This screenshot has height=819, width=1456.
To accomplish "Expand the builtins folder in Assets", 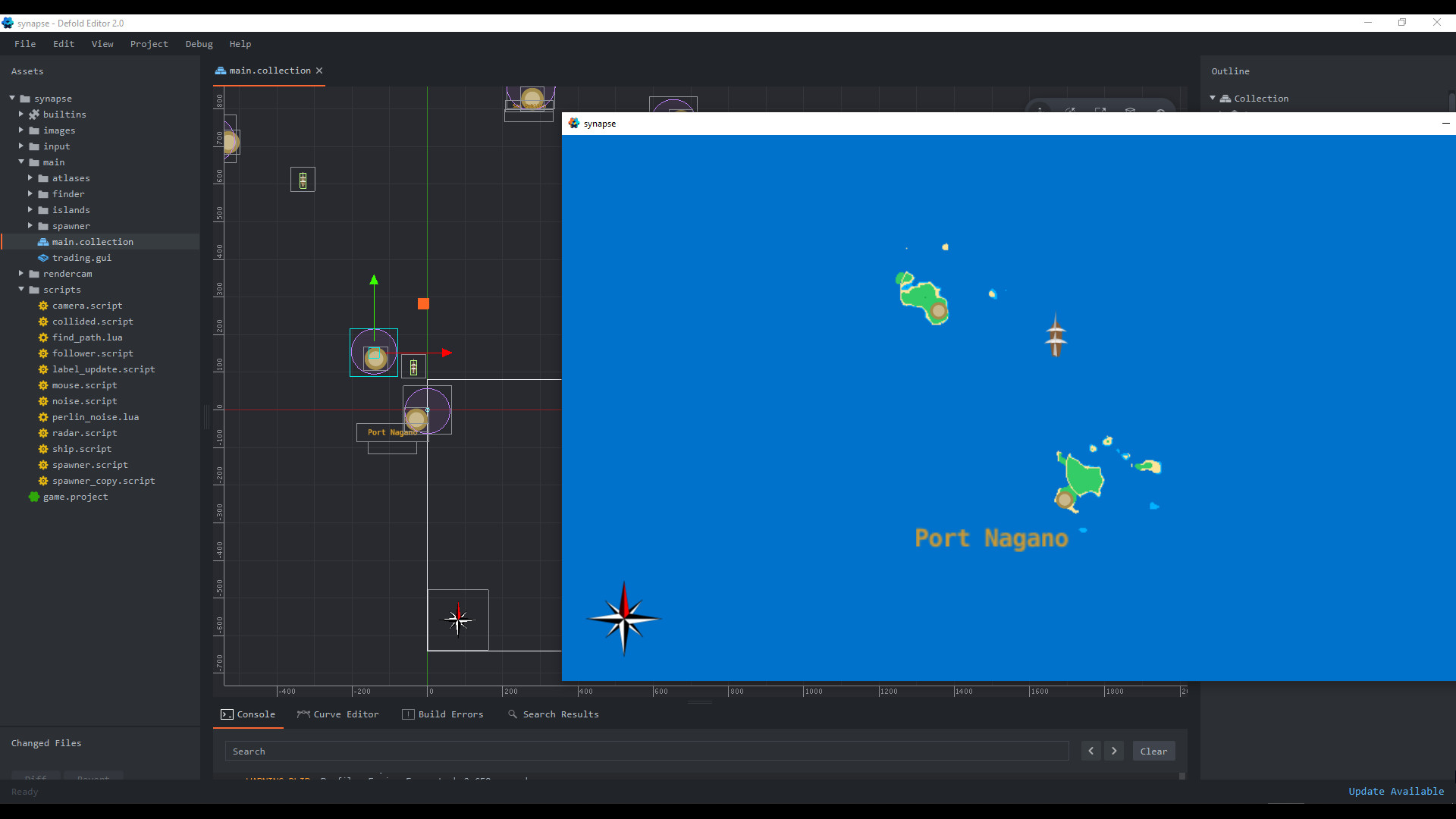I will [20, 114].
